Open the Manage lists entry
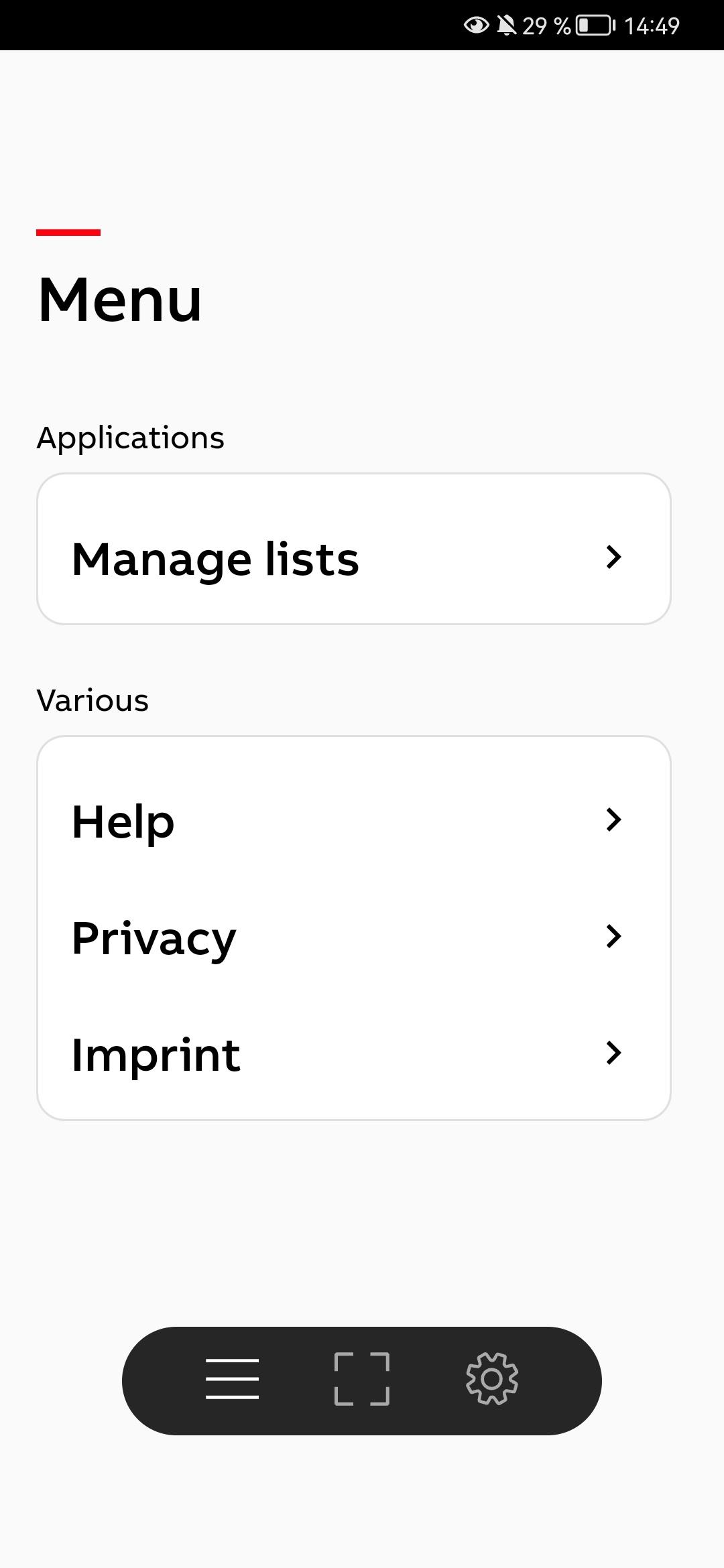 tap(215, 559)
